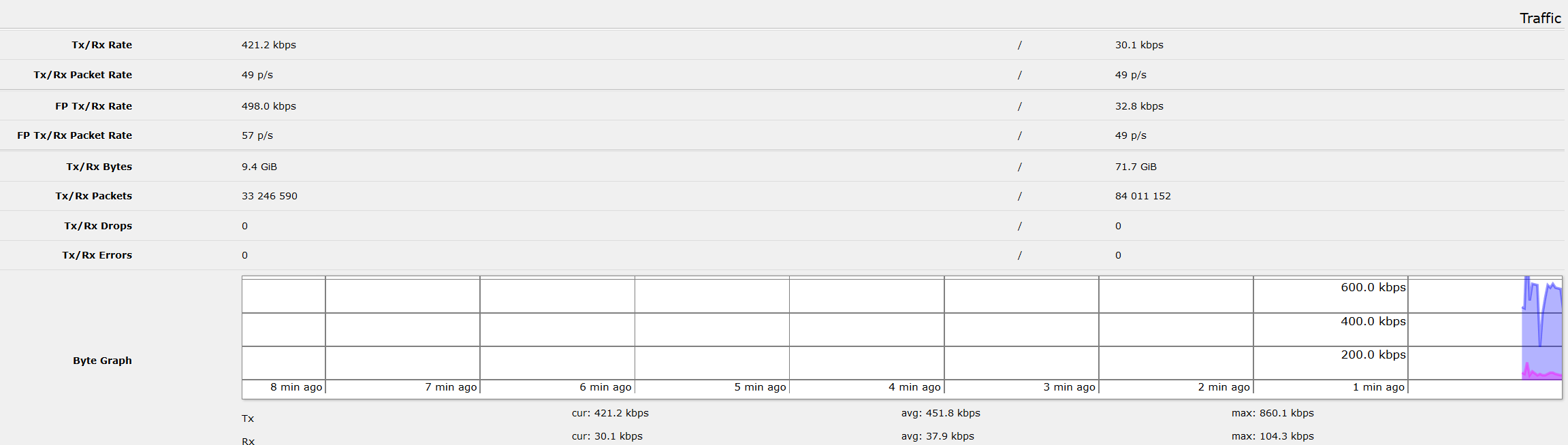Image resolution: width=1568 pixels, height=445 pixels.
Task: Click the Tx/Rx Bytes label
Action: pos(99,167)
